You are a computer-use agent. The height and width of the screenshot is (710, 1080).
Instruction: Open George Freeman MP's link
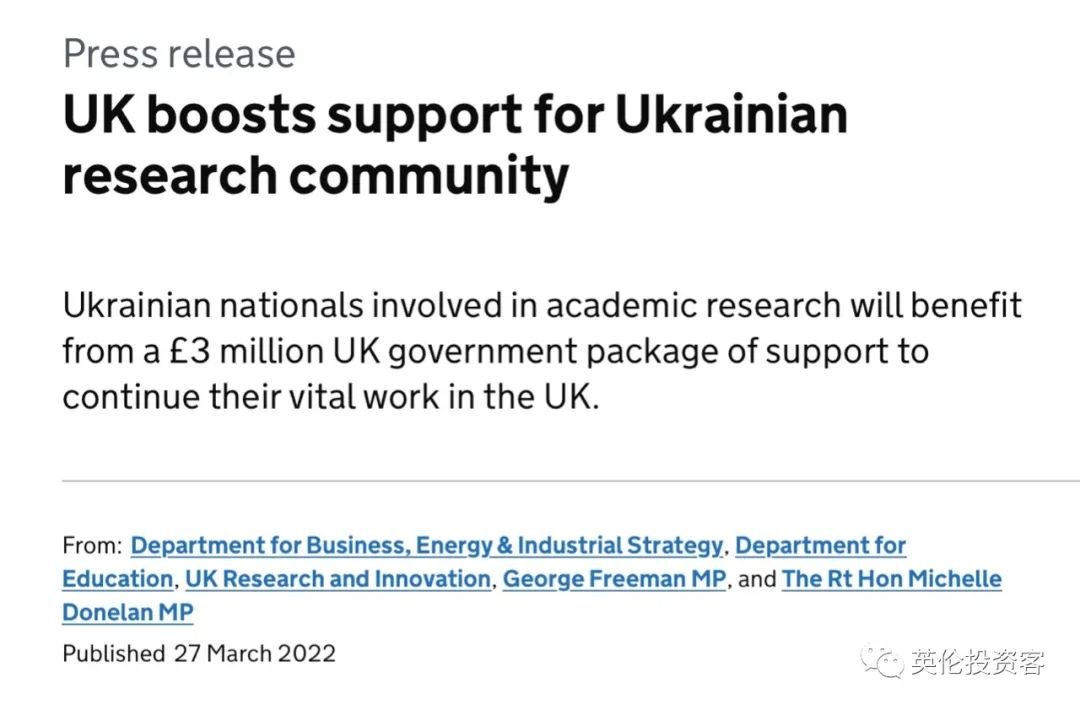(x=614, y=579)
